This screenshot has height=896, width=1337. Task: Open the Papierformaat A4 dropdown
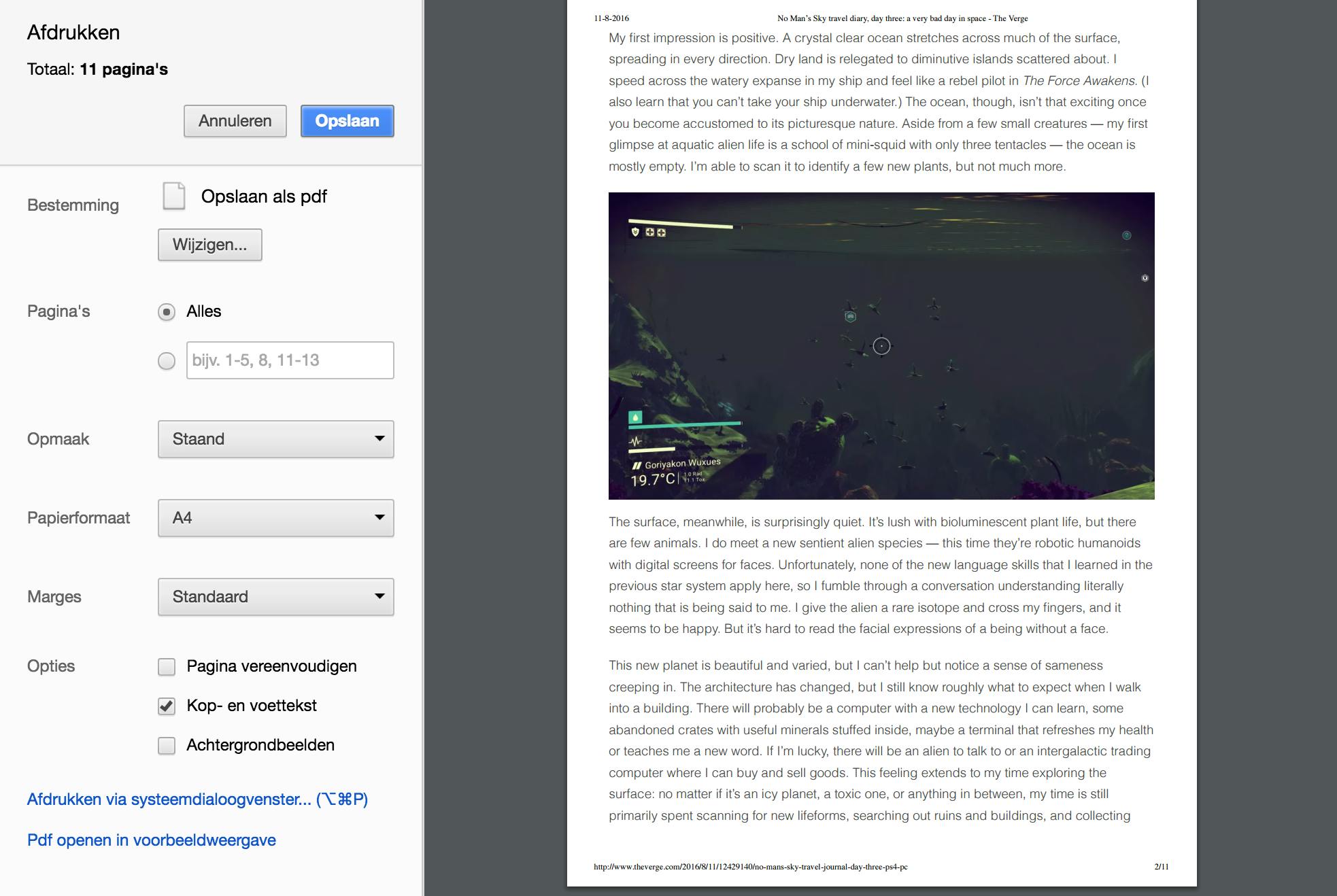(275, 518)
